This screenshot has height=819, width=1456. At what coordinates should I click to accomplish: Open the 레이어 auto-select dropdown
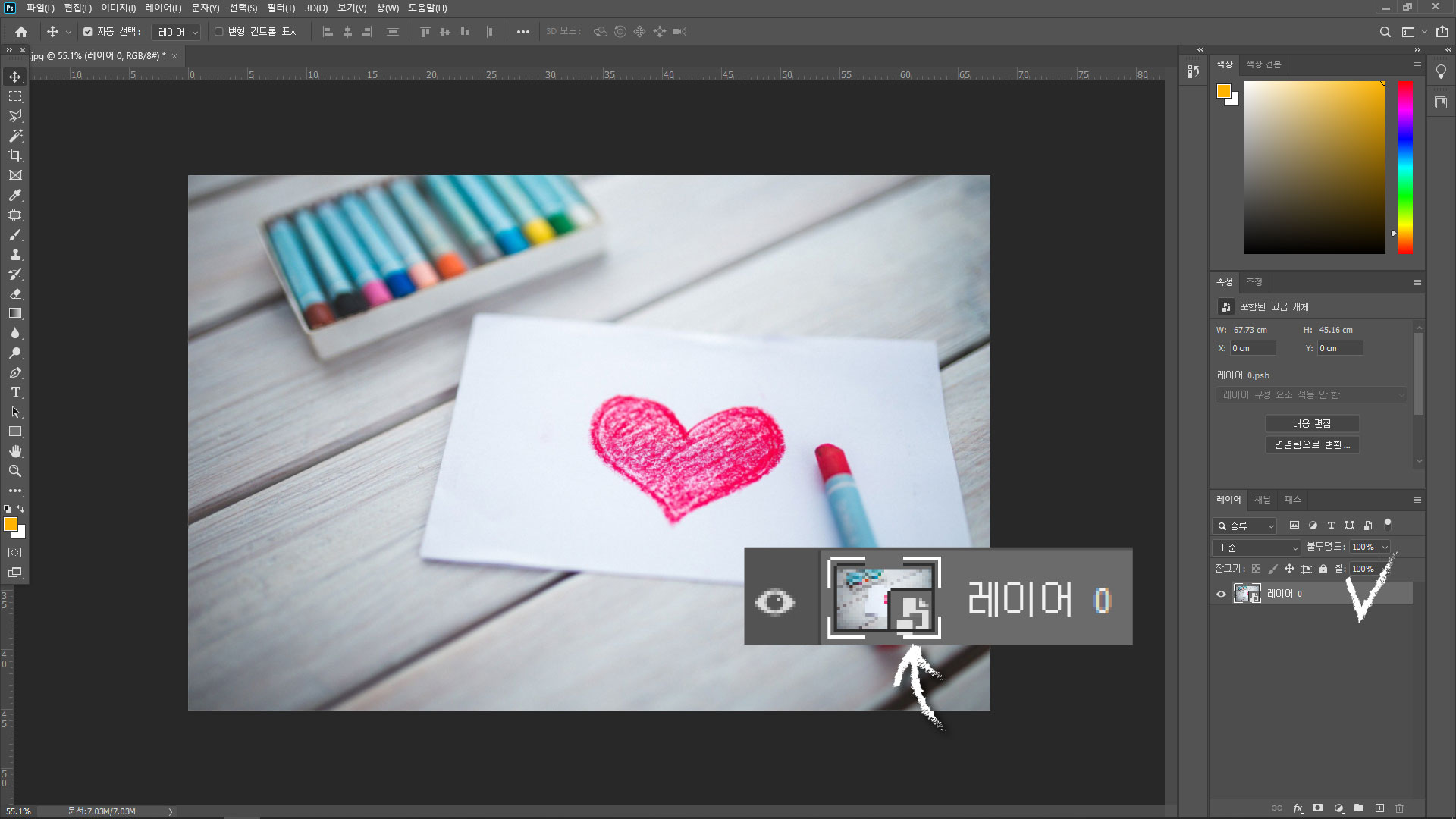coord(176,32)
